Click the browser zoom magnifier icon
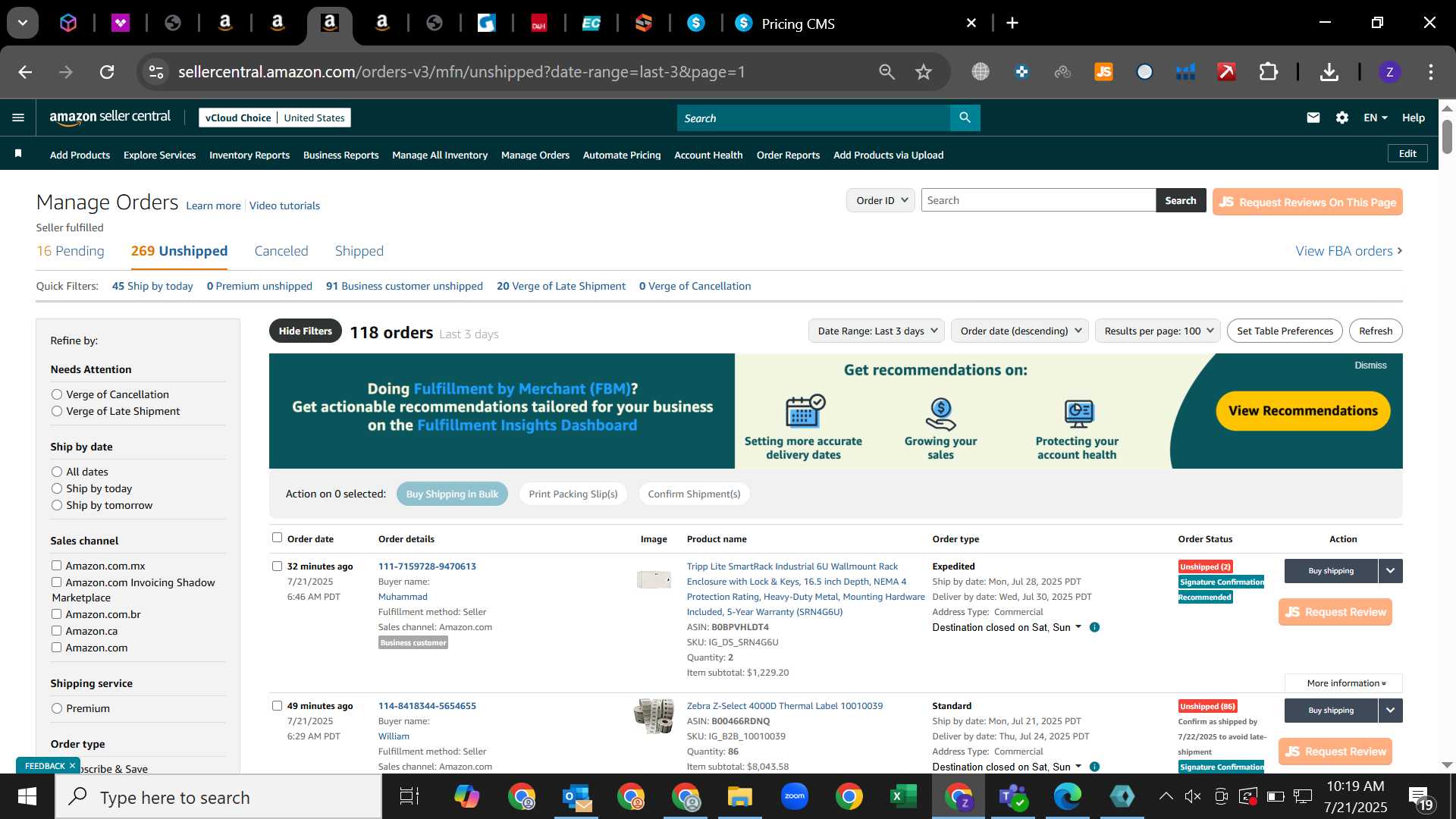Screen dimensions: 1456x819 pyautogui.click(x=886, y=72)
